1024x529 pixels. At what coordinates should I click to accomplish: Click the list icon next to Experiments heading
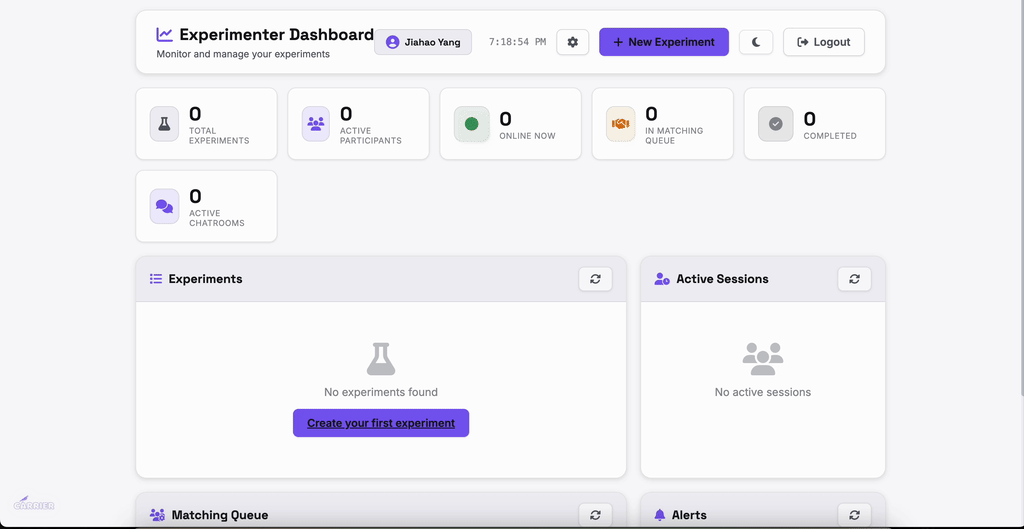click(155, 279)
